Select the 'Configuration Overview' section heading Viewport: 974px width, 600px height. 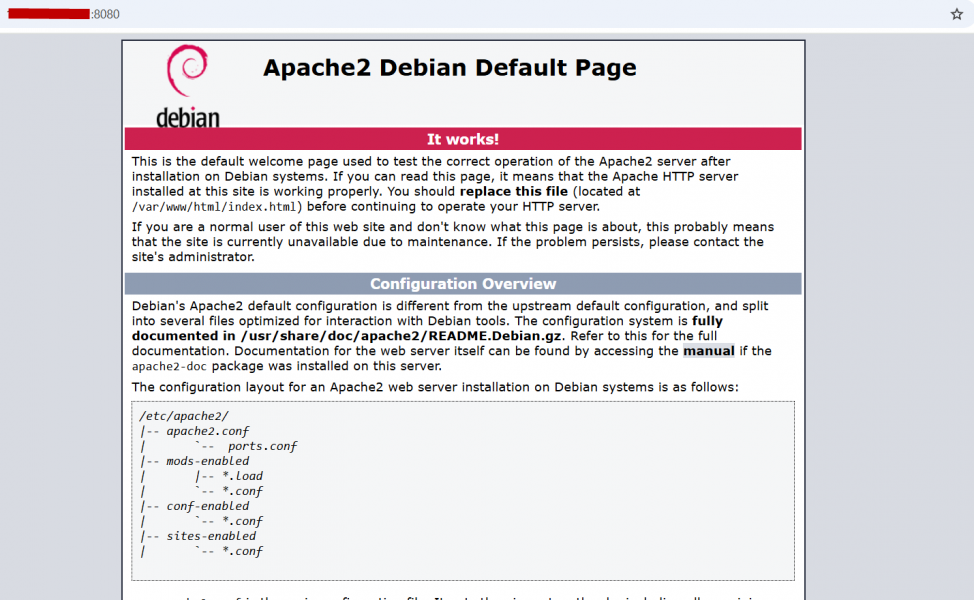463,284
